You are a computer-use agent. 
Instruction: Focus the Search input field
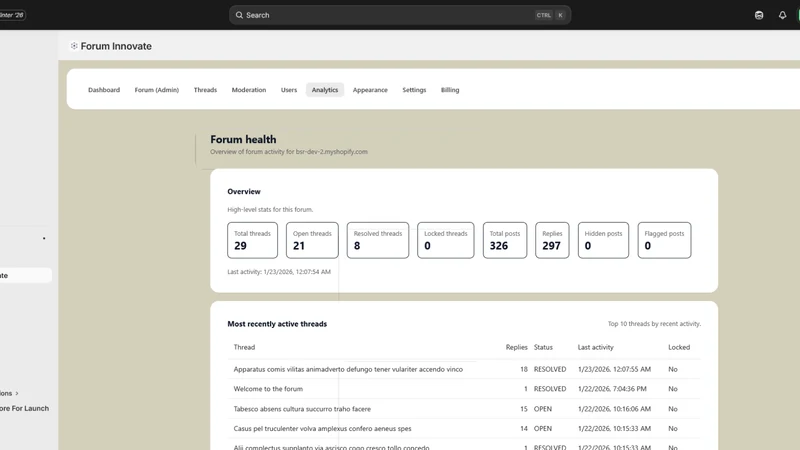point(399,15)
